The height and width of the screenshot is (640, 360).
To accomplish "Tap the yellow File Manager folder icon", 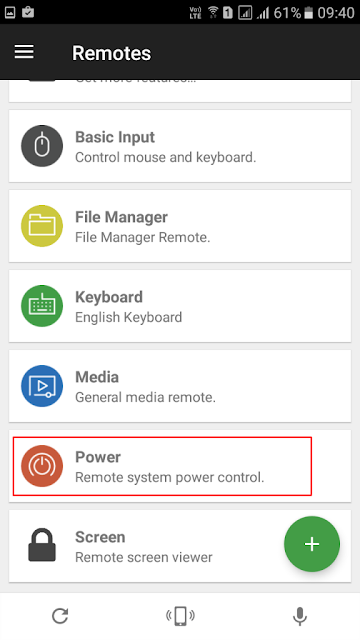I will pyautogui.click(x=42, y=226).
